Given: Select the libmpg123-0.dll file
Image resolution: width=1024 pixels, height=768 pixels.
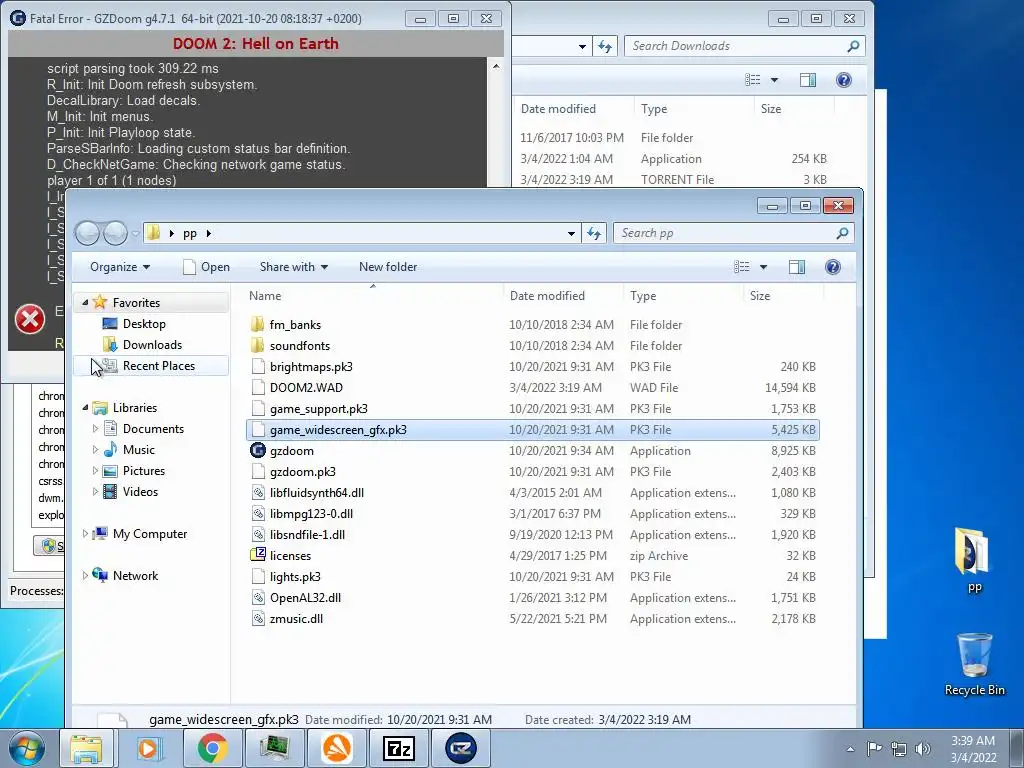Looking at the screenshot, I should coord(532,513).
